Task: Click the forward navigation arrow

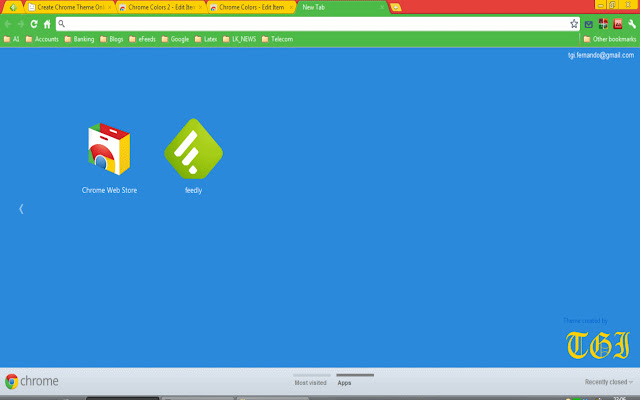Action: pos(21,24)
